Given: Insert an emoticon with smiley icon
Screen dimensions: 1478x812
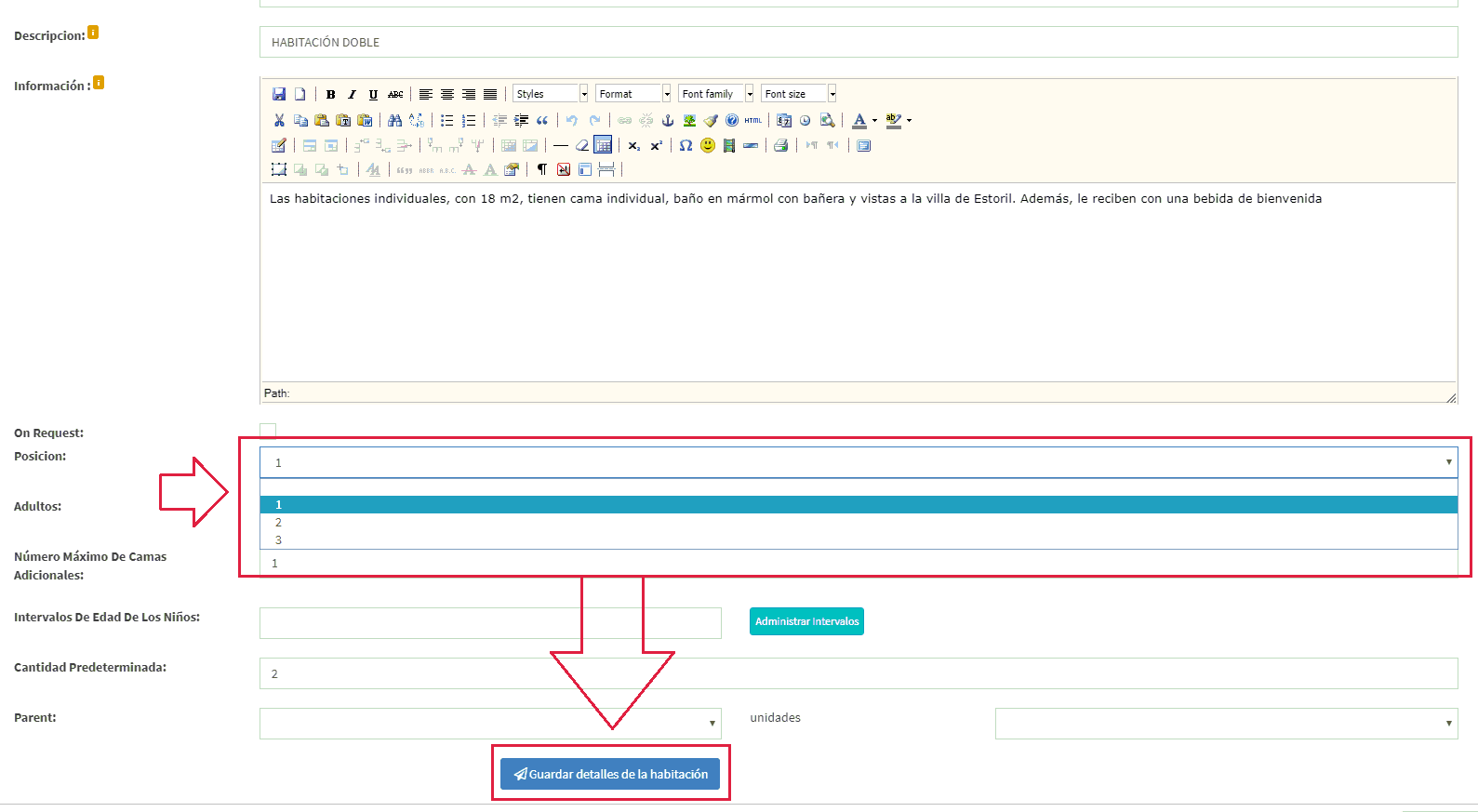Looking at the screenshot, I should click(708, 145).
